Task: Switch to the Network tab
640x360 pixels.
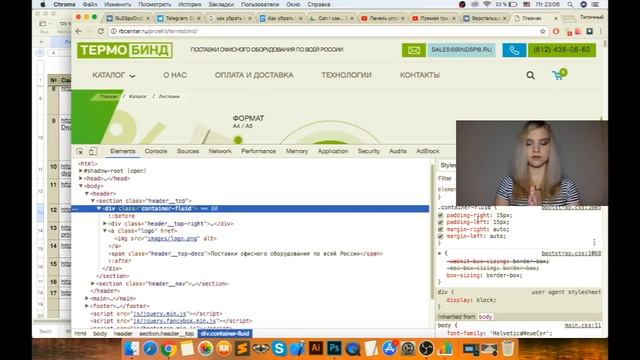Action: [x=220, y=151]
